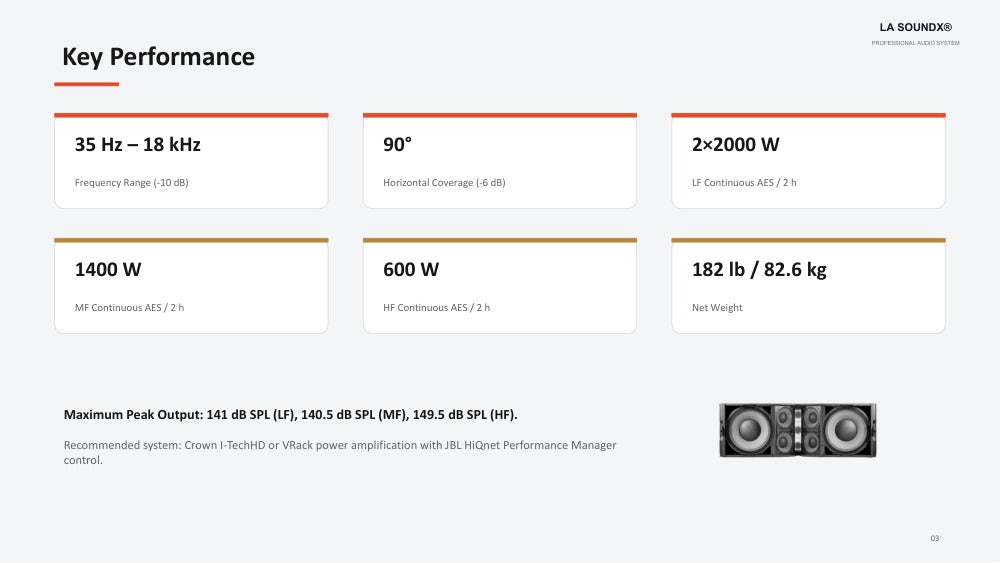The image size is (1000, 563).
Task: Click the MF Continuous AES / 2 h label
Action: click(129, 307)
